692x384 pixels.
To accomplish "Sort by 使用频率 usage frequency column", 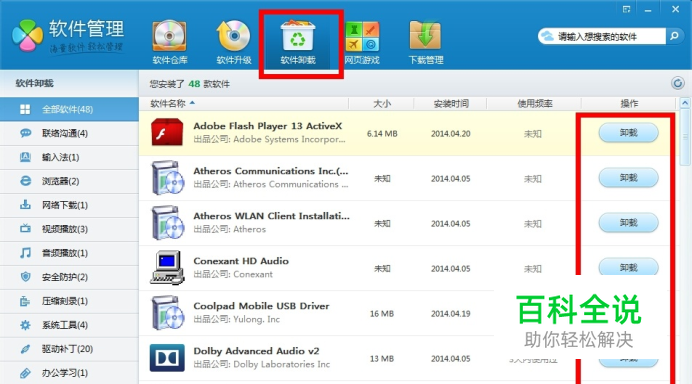I will click(534, 104).
